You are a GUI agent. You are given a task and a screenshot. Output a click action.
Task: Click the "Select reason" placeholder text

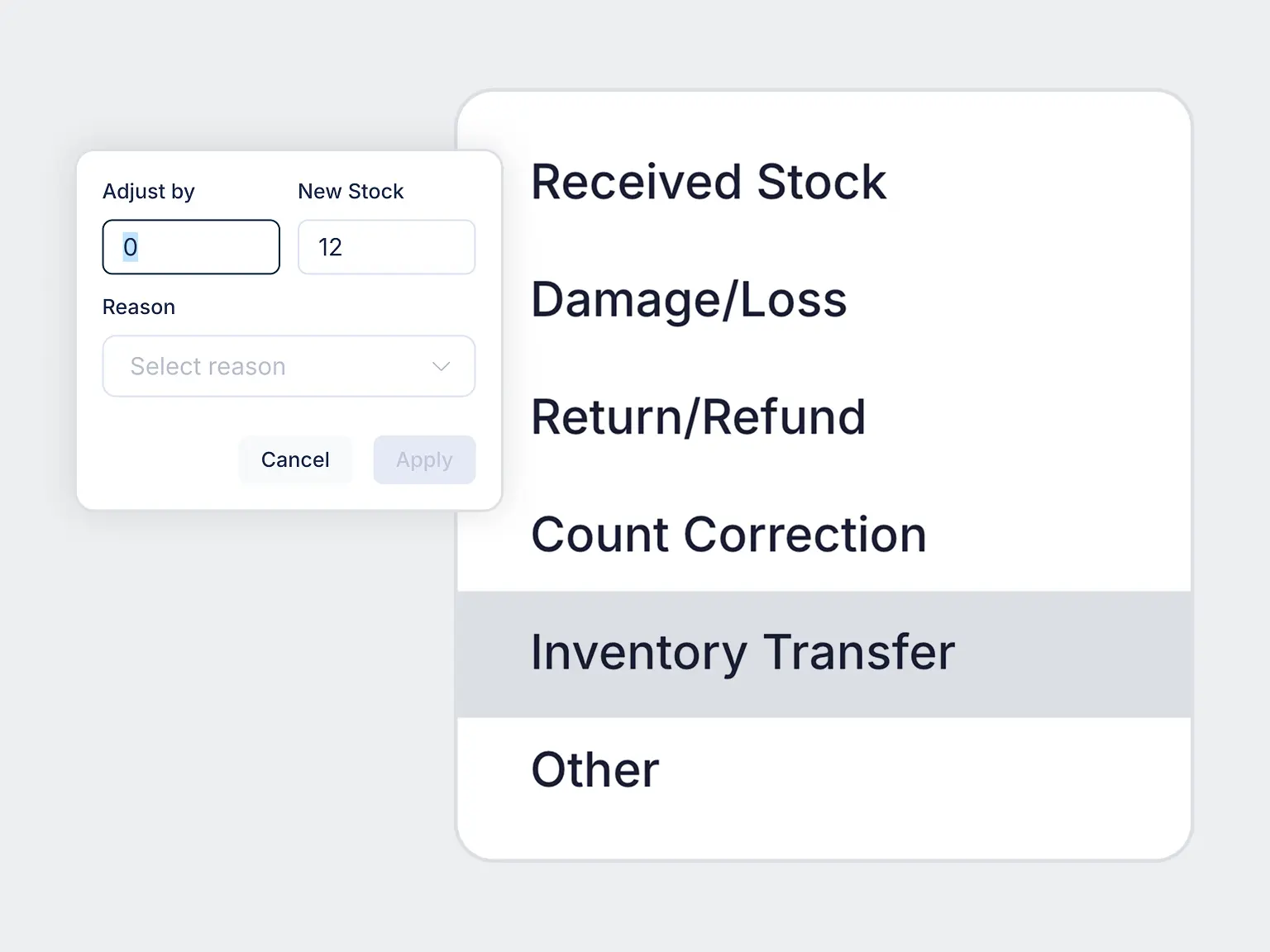coord(208,366)
